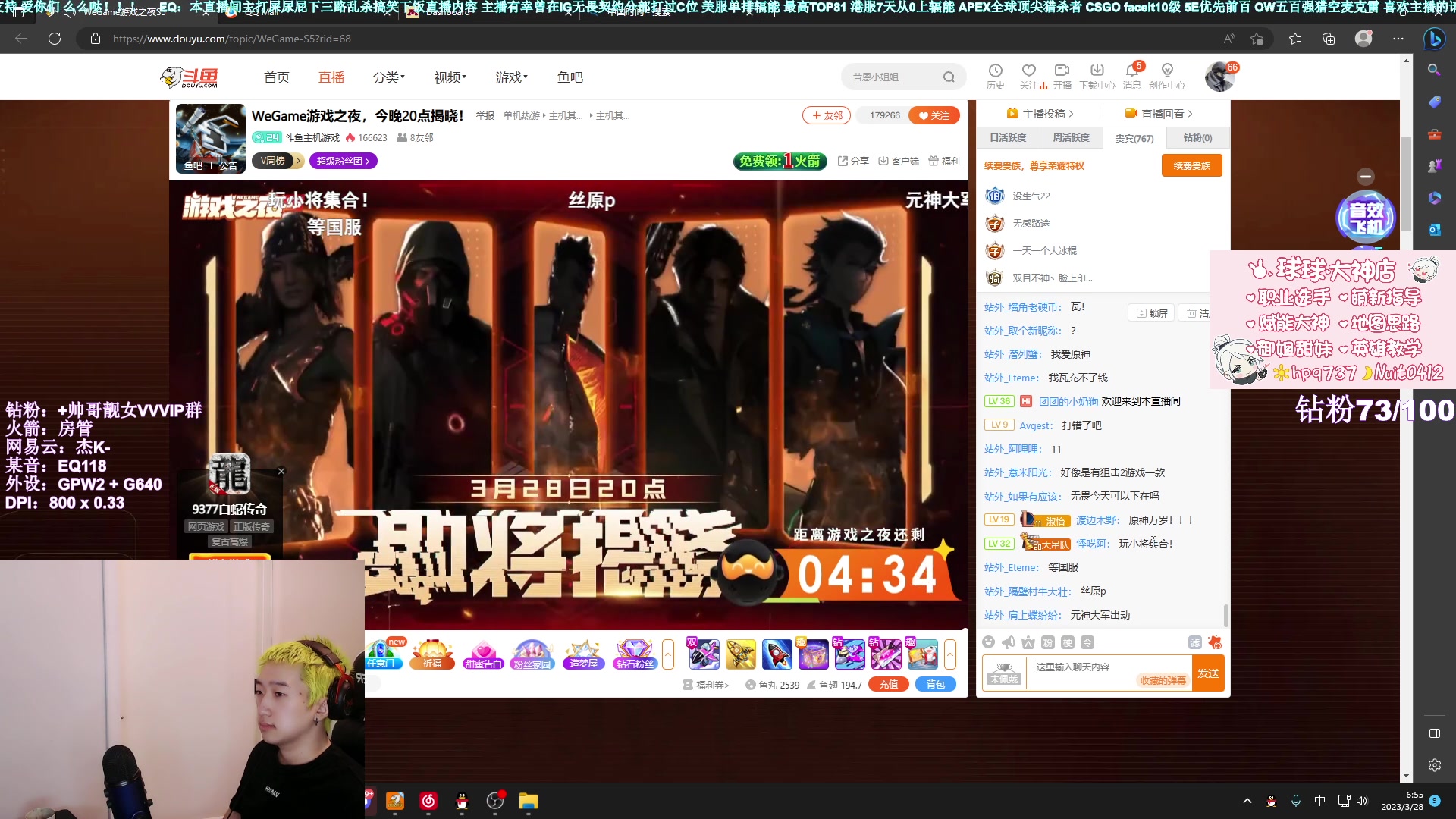This screenshot has width=1456, height=819.
Task: Click the Bing sidebar icon in Edge
Action: 1433,39
